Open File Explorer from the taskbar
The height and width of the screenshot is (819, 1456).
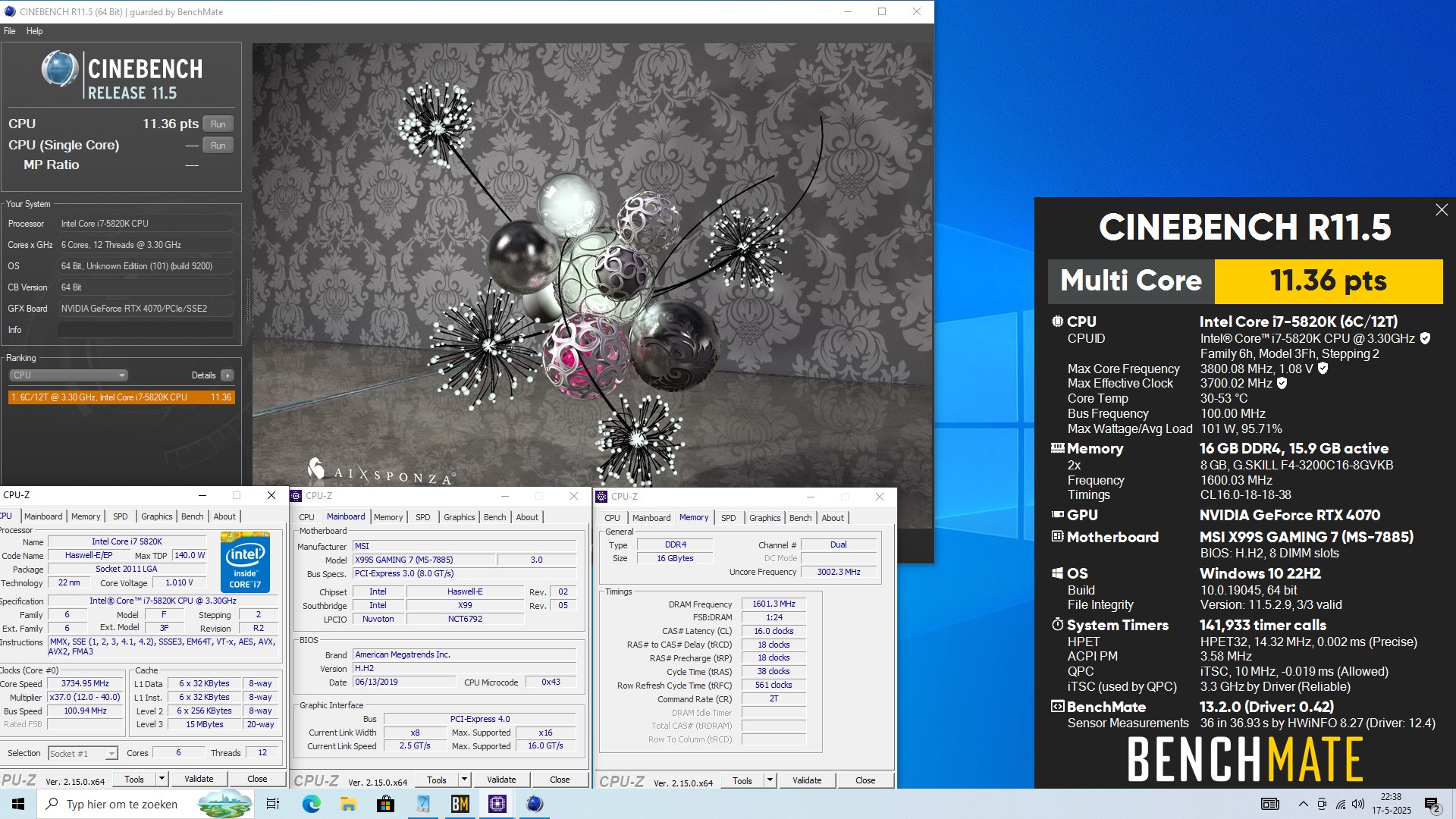pos(348,804)
